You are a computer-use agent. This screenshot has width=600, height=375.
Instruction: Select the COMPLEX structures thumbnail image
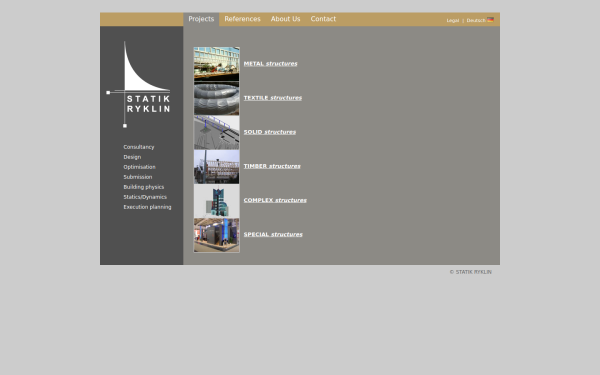(217, 201)
